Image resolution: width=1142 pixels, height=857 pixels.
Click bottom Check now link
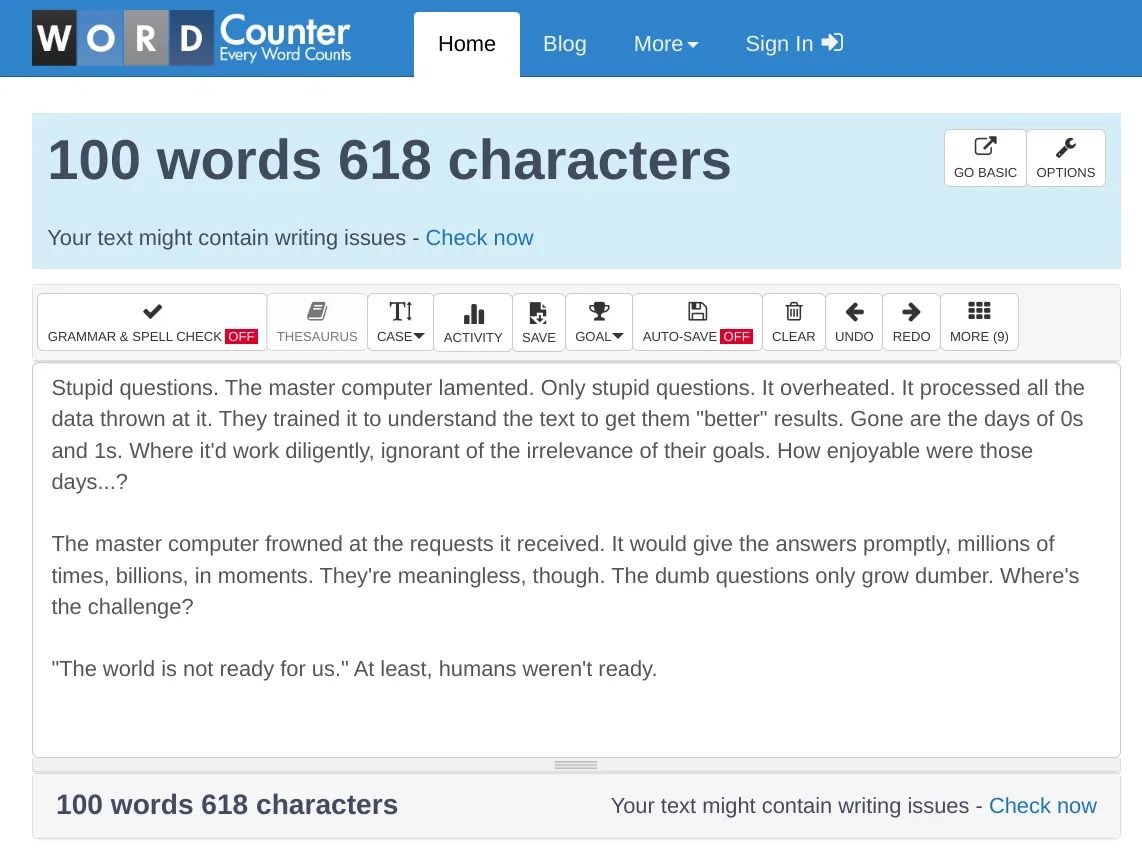point(1042,805)
